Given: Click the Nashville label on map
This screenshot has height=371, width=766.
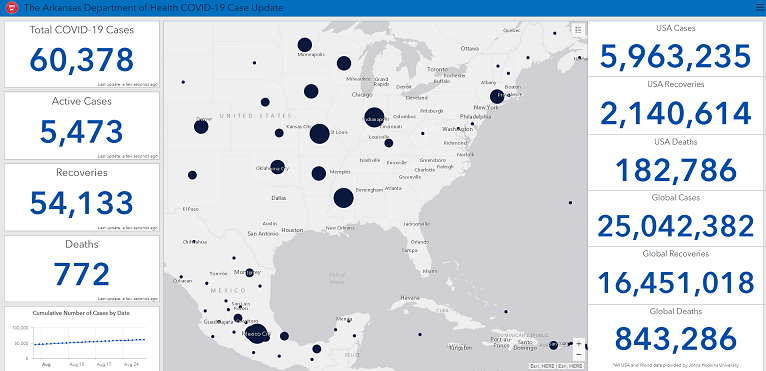Looking at the screenshot, I should (370, 160).
